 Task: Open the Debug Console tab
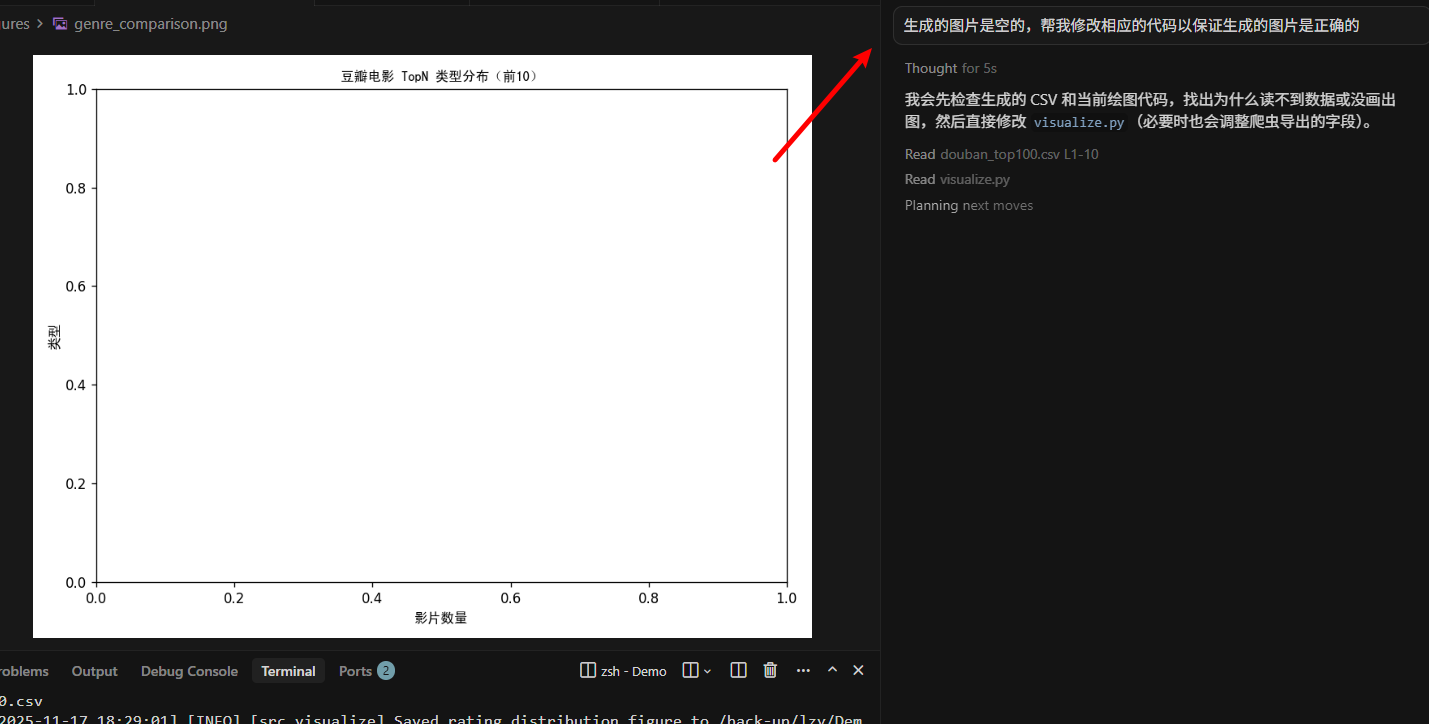(x=189, y=671)
